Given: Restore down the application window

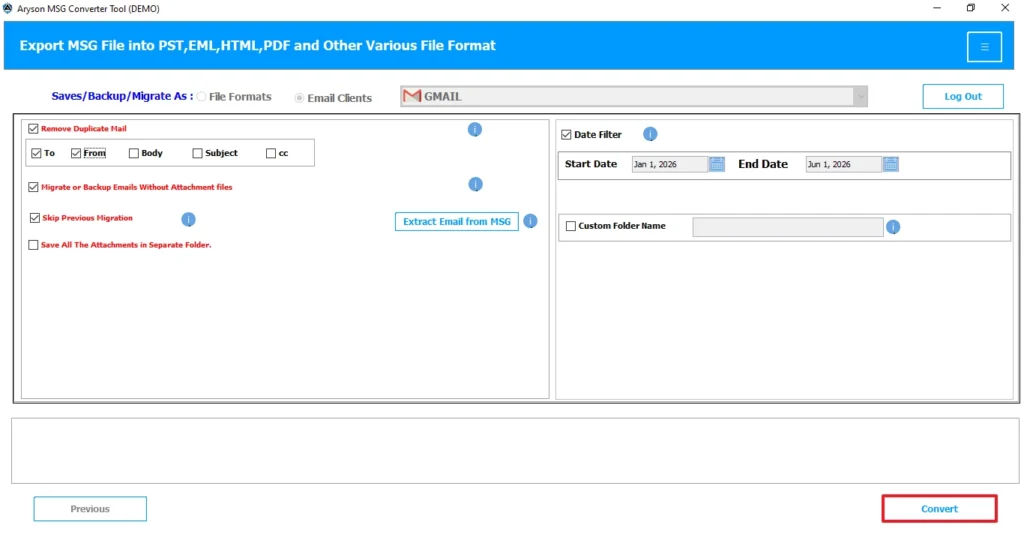Looking at the screenshot, I should click(x=970, y=8).
